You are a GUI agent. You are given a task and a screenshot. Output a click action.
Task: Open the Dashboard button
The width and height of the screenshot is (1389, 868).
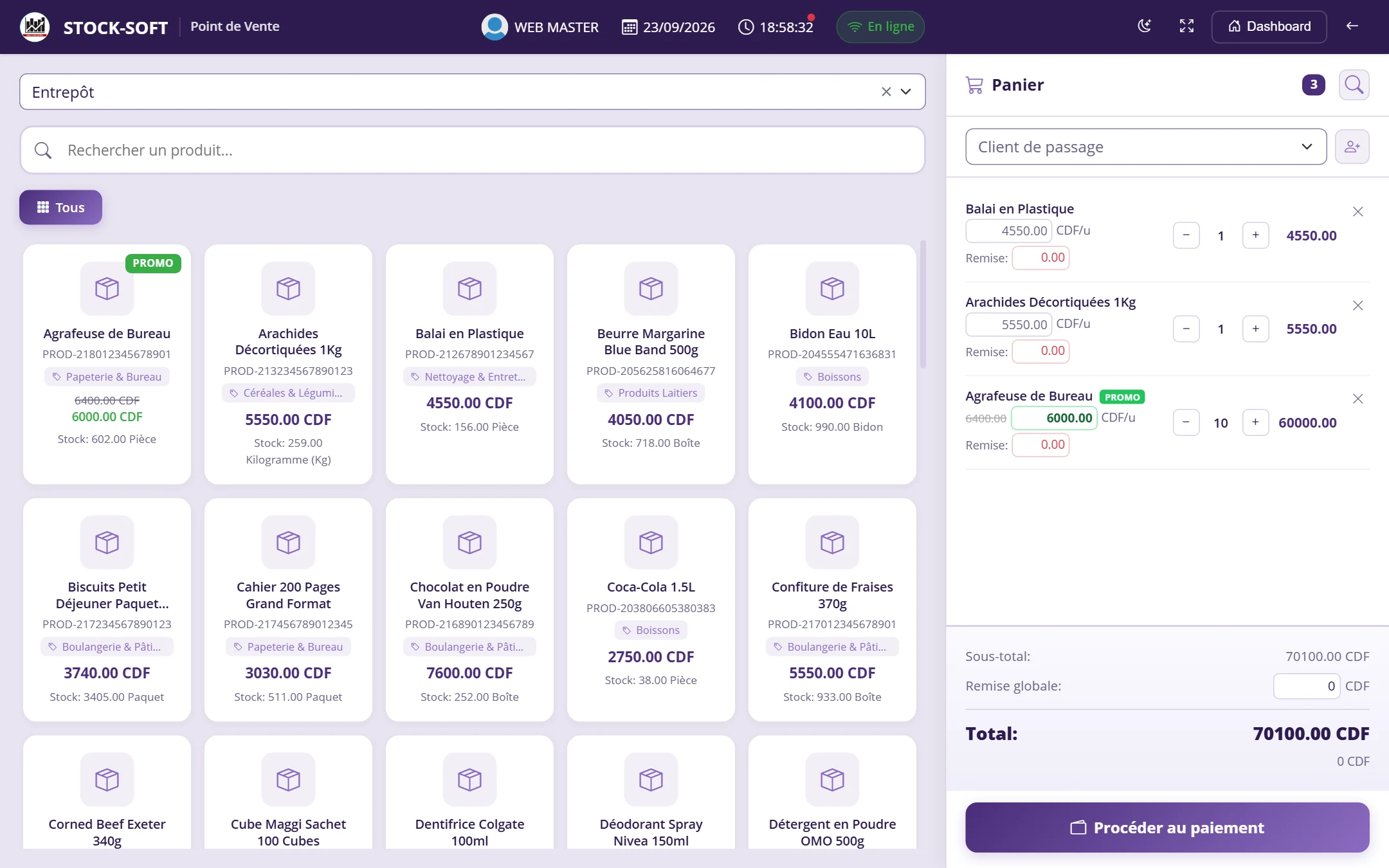[x=1269, y=26]
